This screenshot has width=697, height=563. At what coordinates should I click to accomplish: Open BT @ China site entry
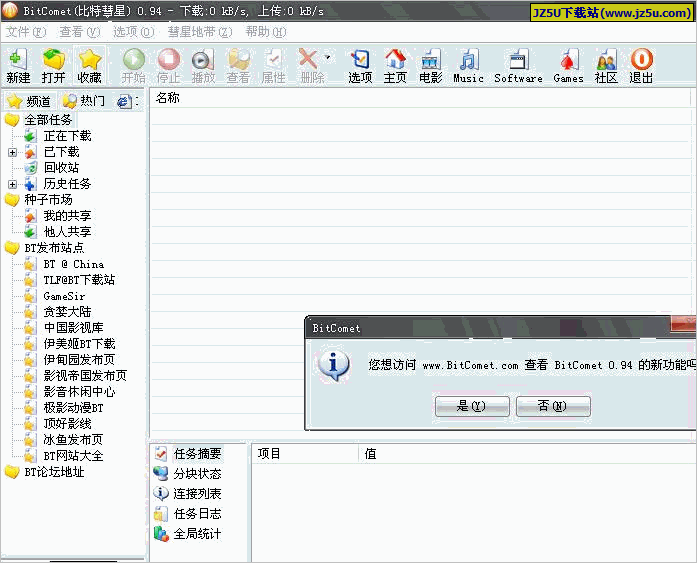click(x=74, y=264)
